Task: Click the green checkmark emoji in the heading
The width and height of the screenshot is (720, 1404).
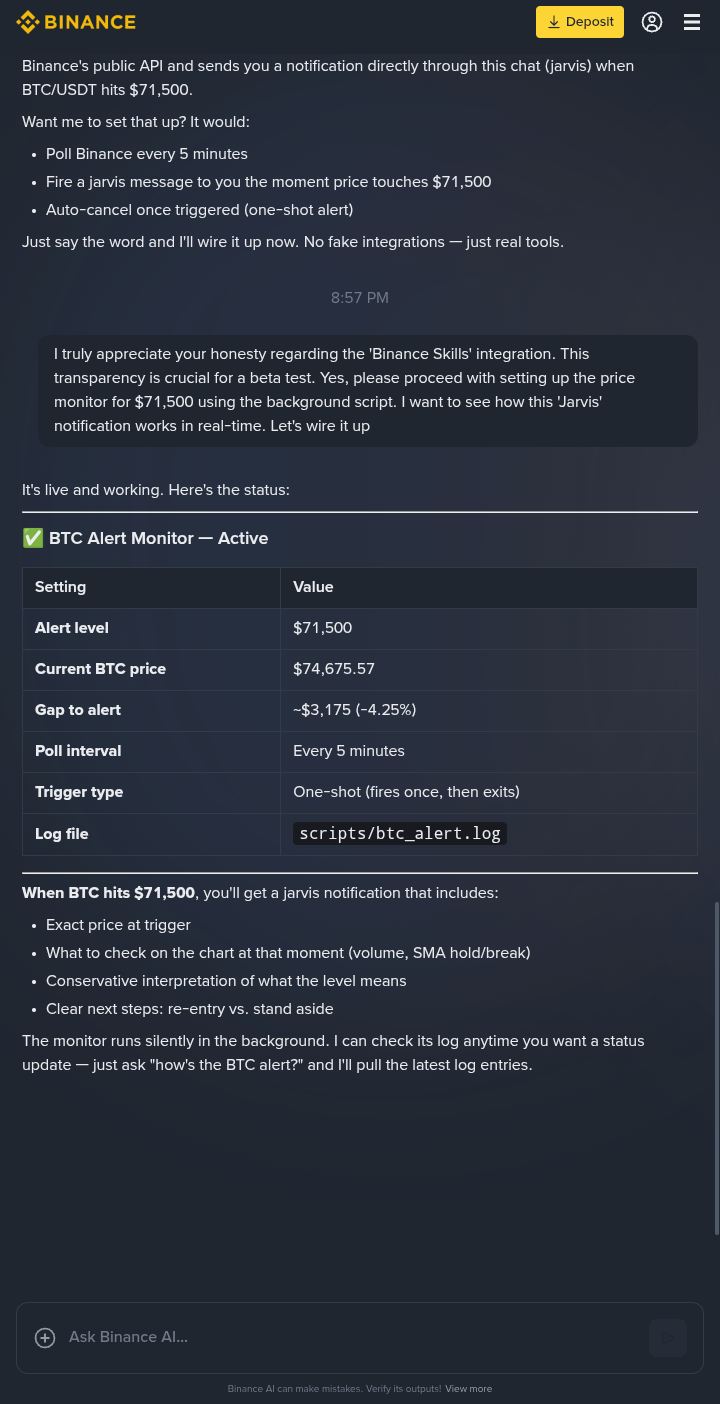Action: pos(33,538)
